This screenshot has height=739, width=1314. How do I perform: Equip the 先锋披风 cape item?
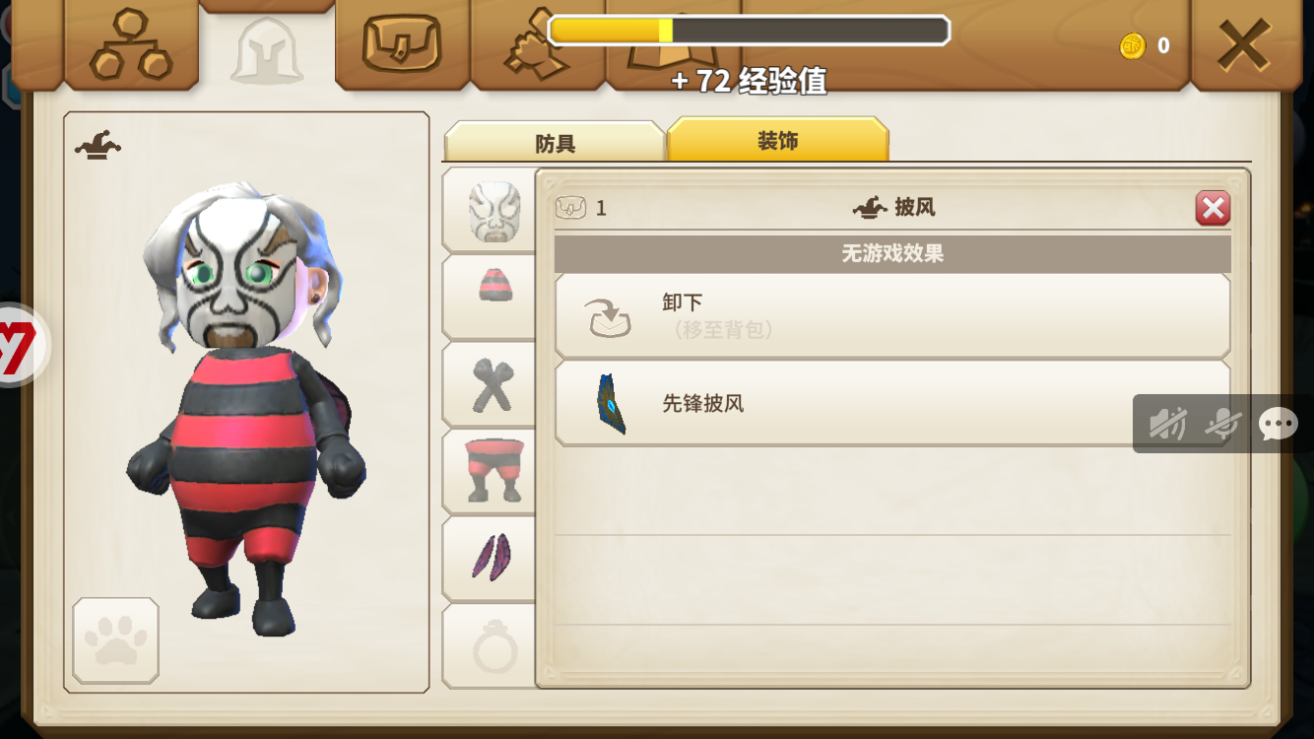pyautogui.click(x=893, y=403)
